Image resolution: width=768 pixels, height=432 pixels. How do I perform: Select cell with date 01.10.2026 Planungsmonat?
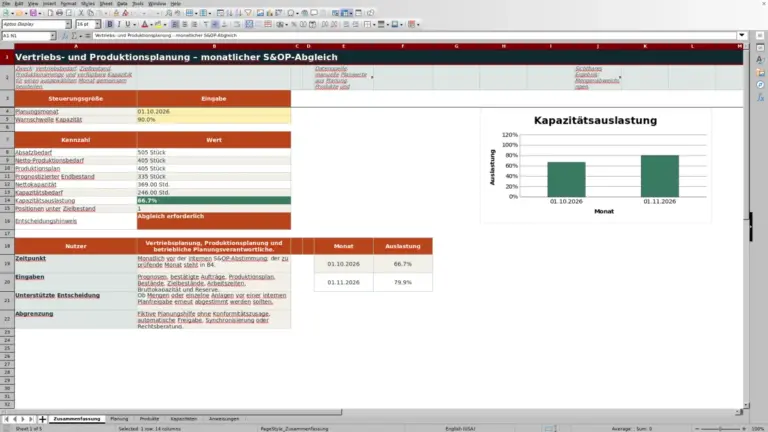click(214, 112)
